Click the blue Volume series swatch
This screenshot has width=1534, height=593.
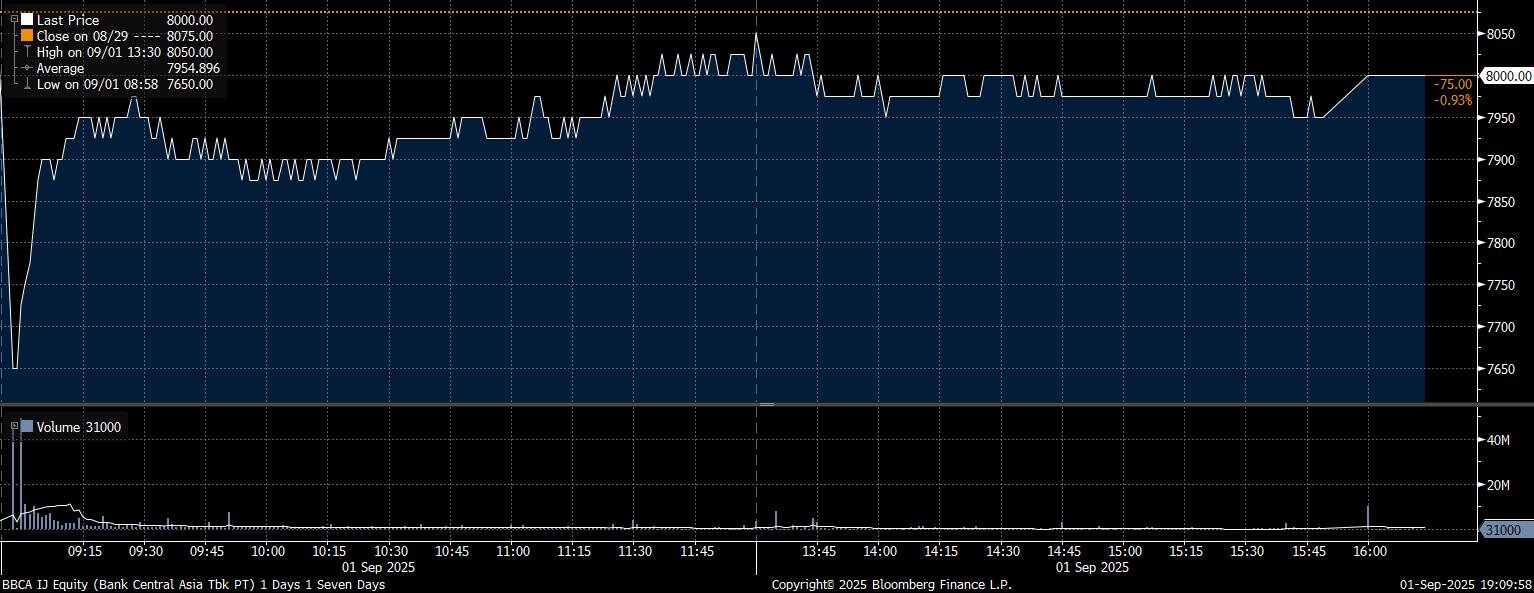tap(27, 427)
